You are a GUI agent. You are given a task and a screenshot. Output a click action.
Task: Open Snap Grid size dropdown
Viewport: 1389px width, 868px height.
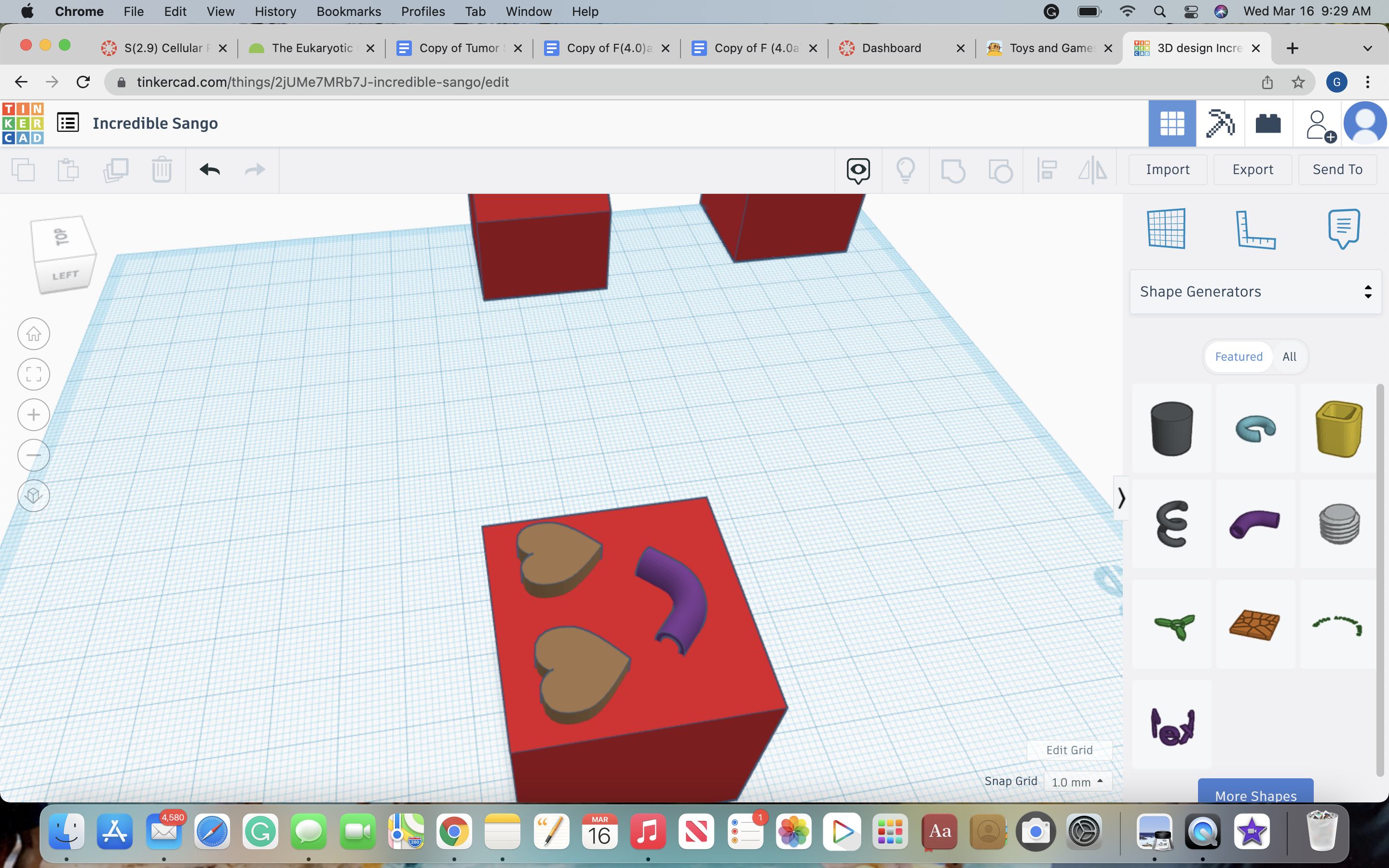click(1077, 782)
